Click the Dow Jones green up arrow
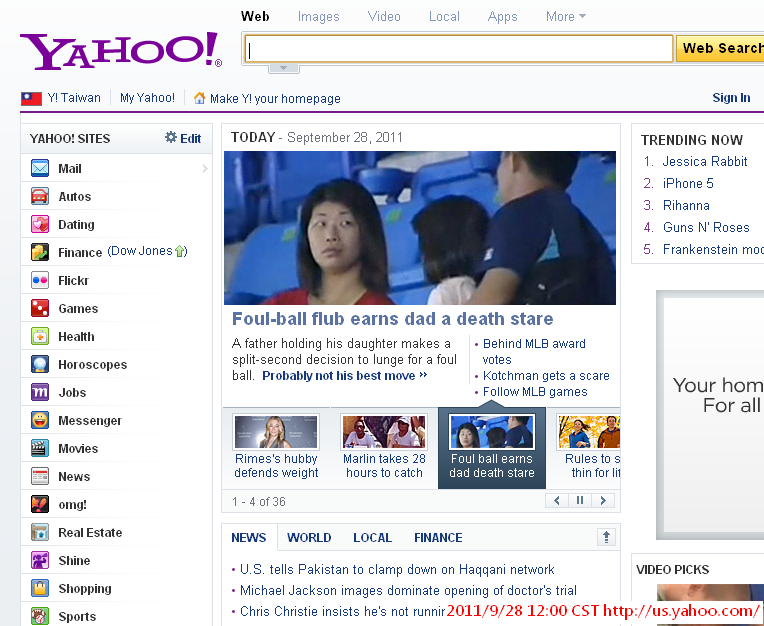This screenshot has width=764, height=626. tap(180, 251)
